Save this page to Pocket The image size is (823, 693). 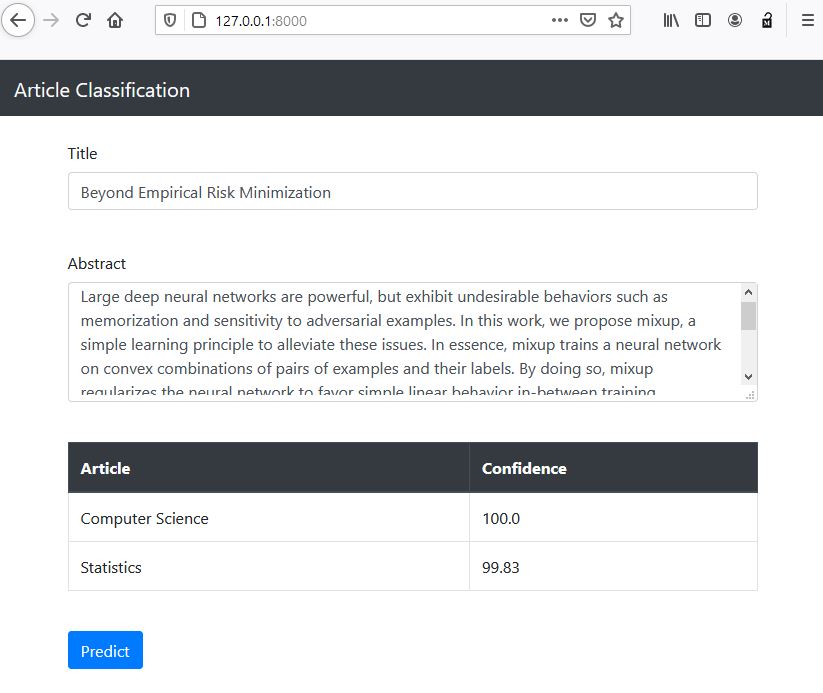pyautogui.click(x=588, y=19)
